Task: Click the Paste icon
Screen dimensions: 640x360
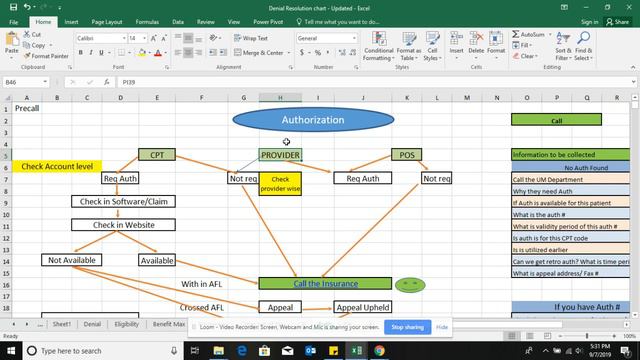Action: pyautogui.click(x=12, y=39)
